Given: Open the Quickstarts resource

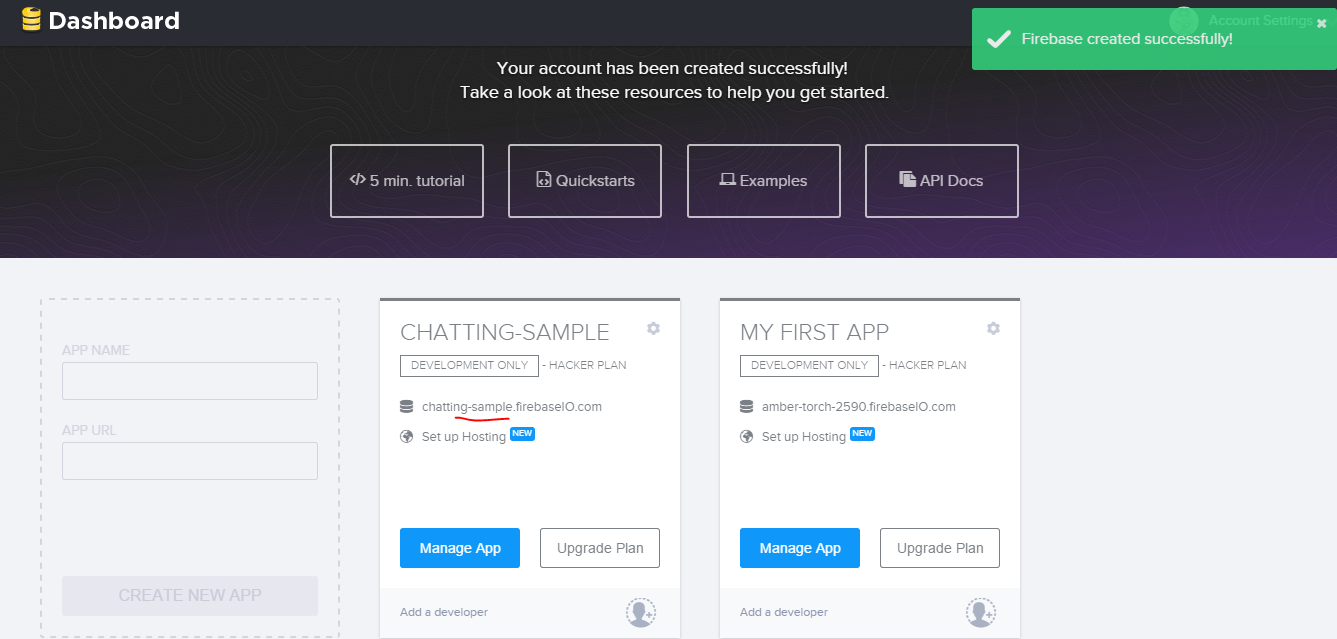Looking at the screenshot, I should point(585,181).
